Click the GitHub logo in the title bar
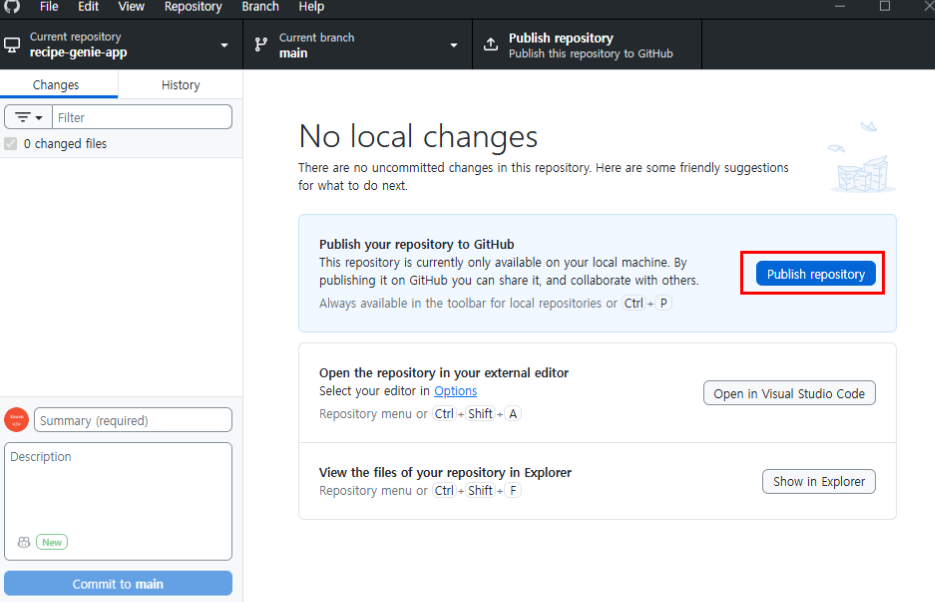Screen dimensions: 935x602 (12, 6)
